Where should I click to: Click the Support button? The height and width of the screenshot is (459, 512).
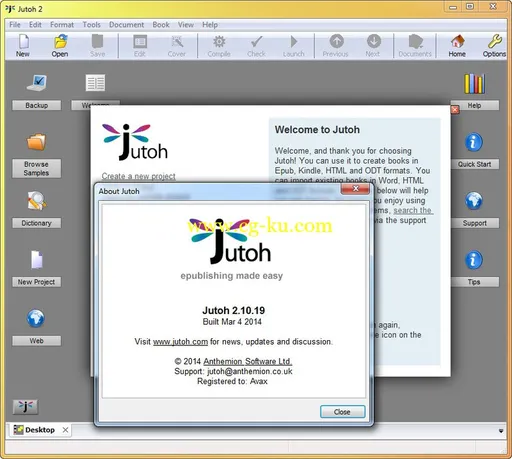pos(475,223)
